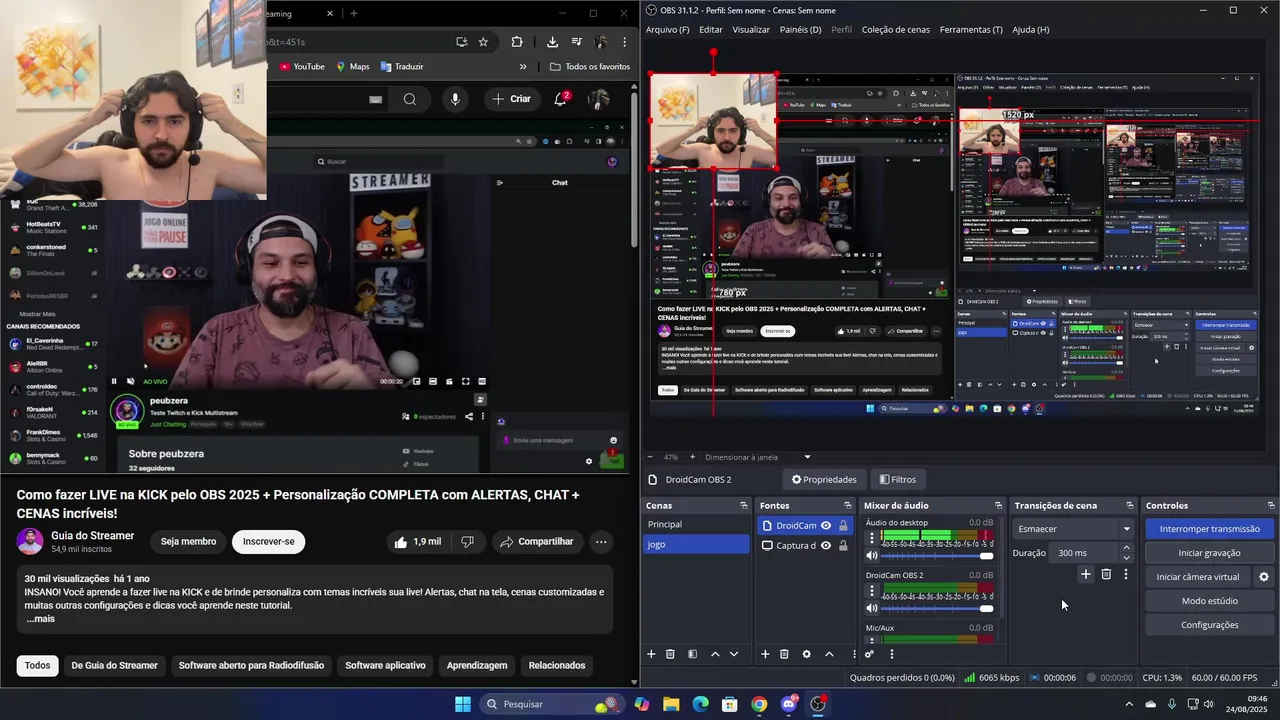Expand preview scaling dropdown Dimensionar à janela
The image size is (1280, 720).
(807, 457)
